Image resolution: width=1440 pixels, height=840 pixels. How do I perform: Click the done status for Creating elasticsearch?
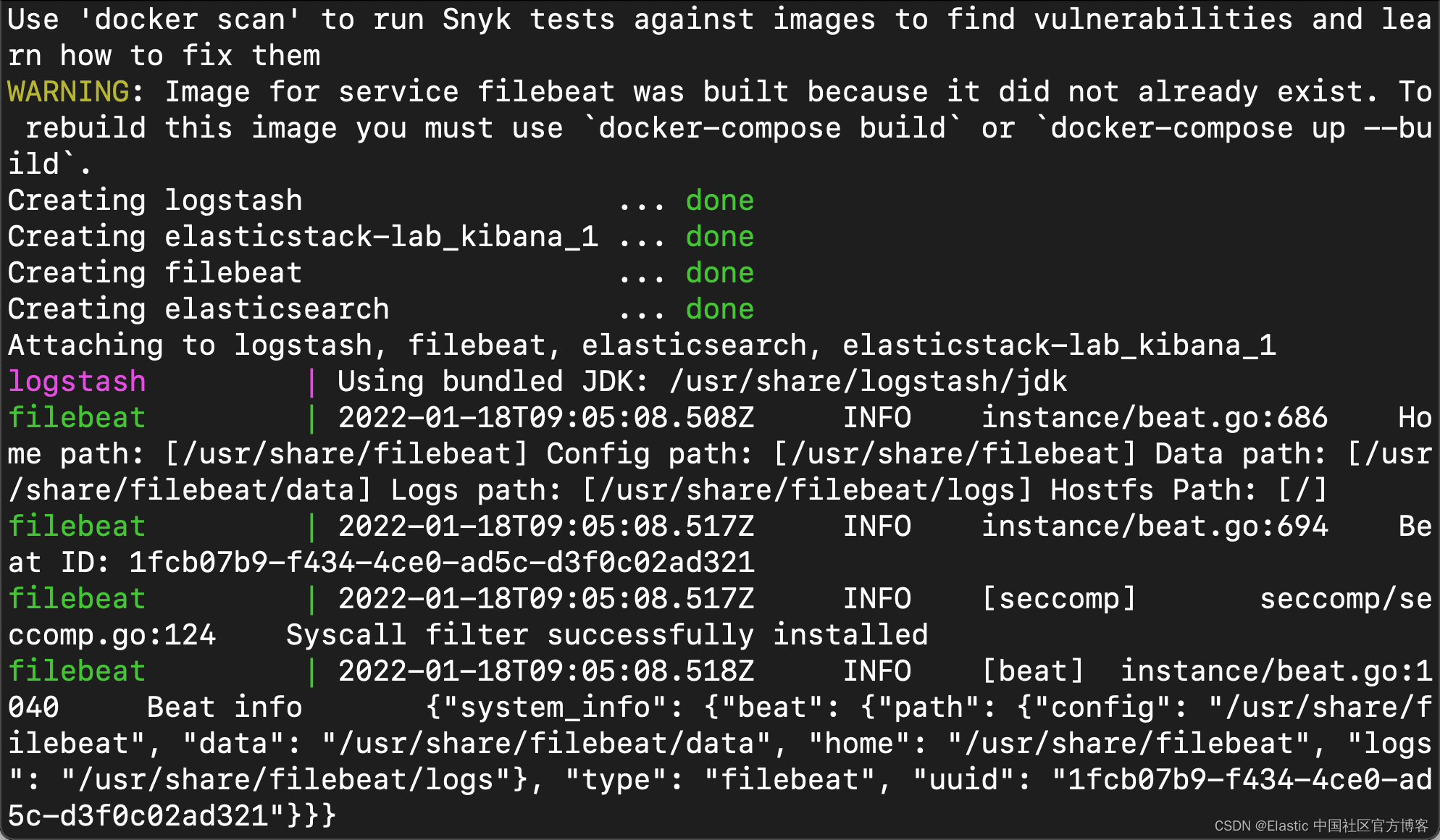(720, 309)
